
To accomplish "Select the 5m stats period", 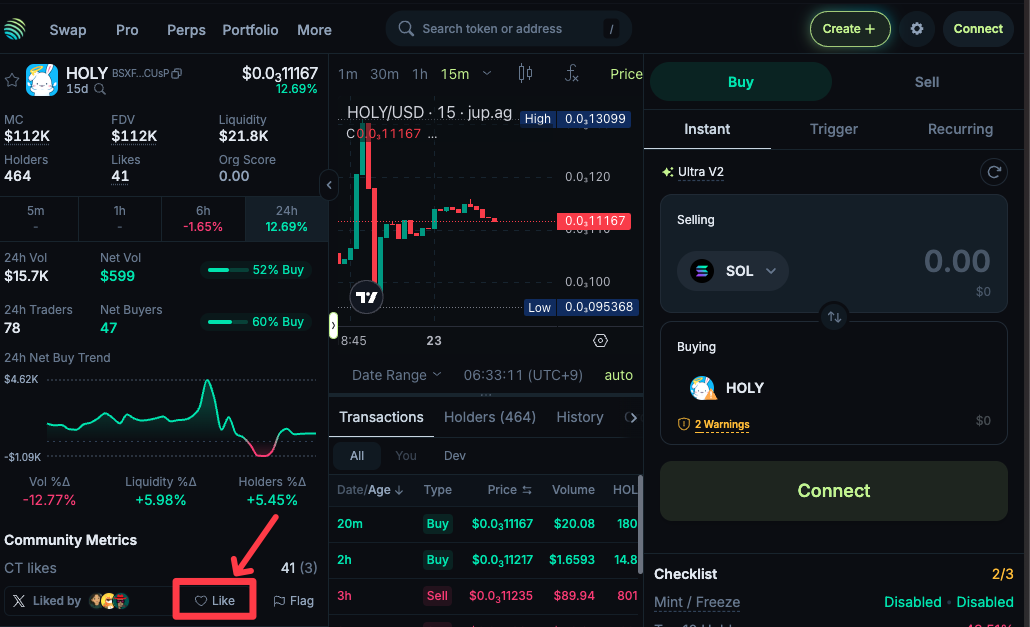I will point(39,219).
